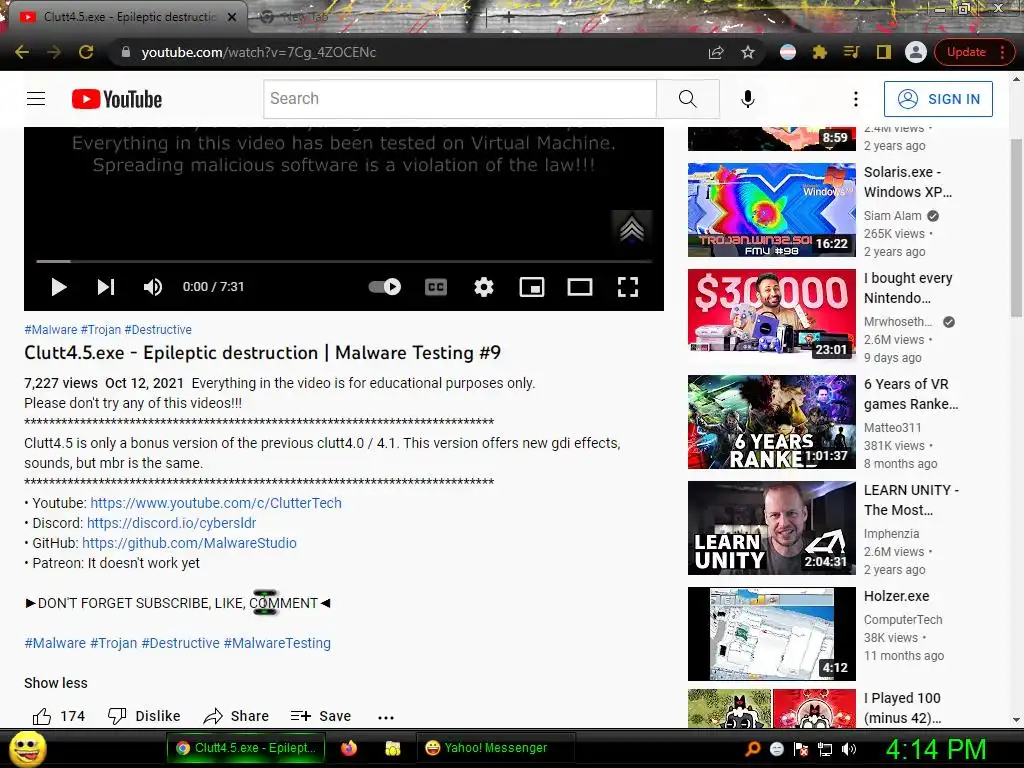The width and height of the screenshot is (1024, 768).
Task: Open YouTube hamburger guide menu
Action: tap(36, 99)
